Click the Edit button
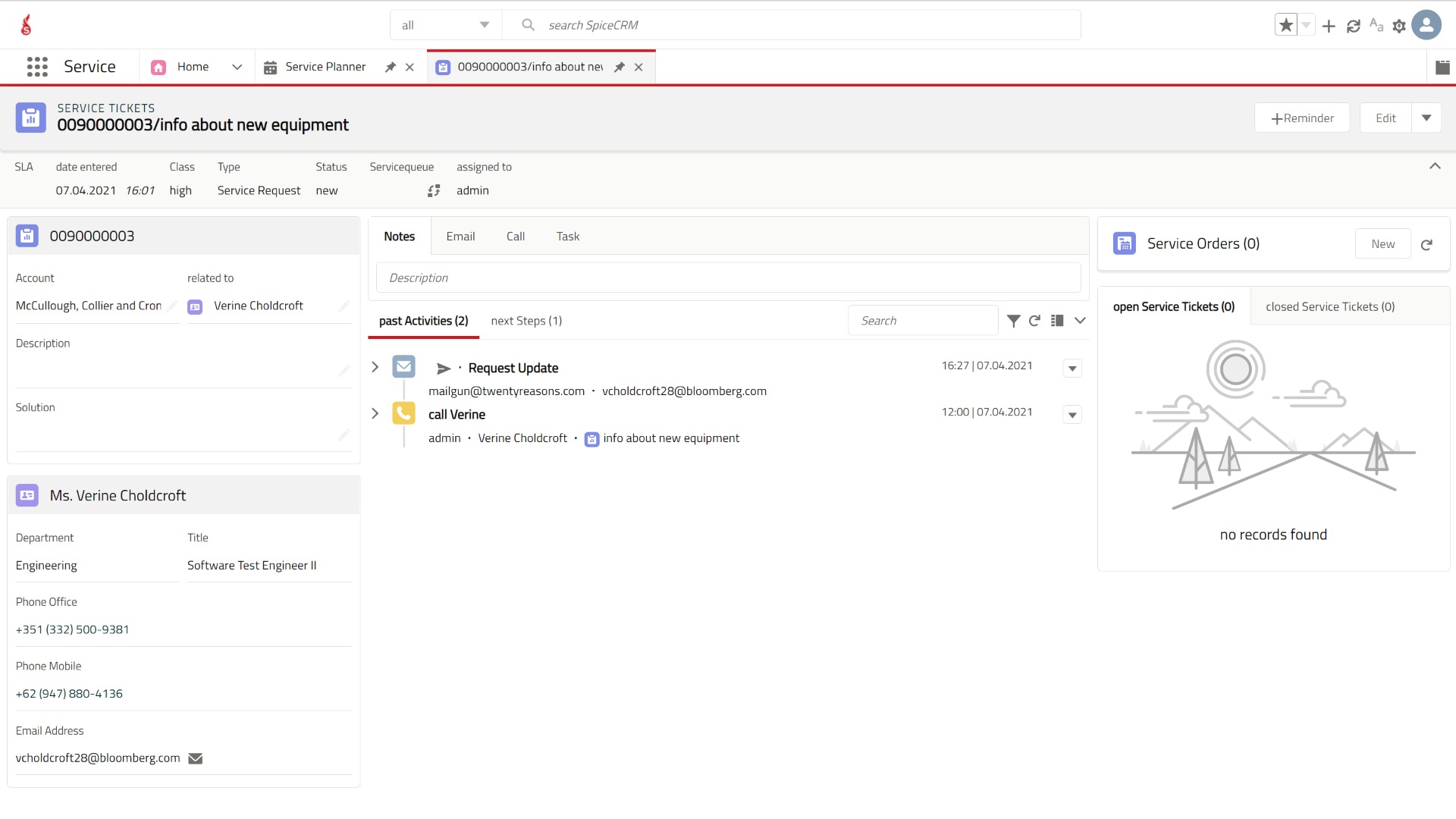1456x819 pixels. point(1385,118)
